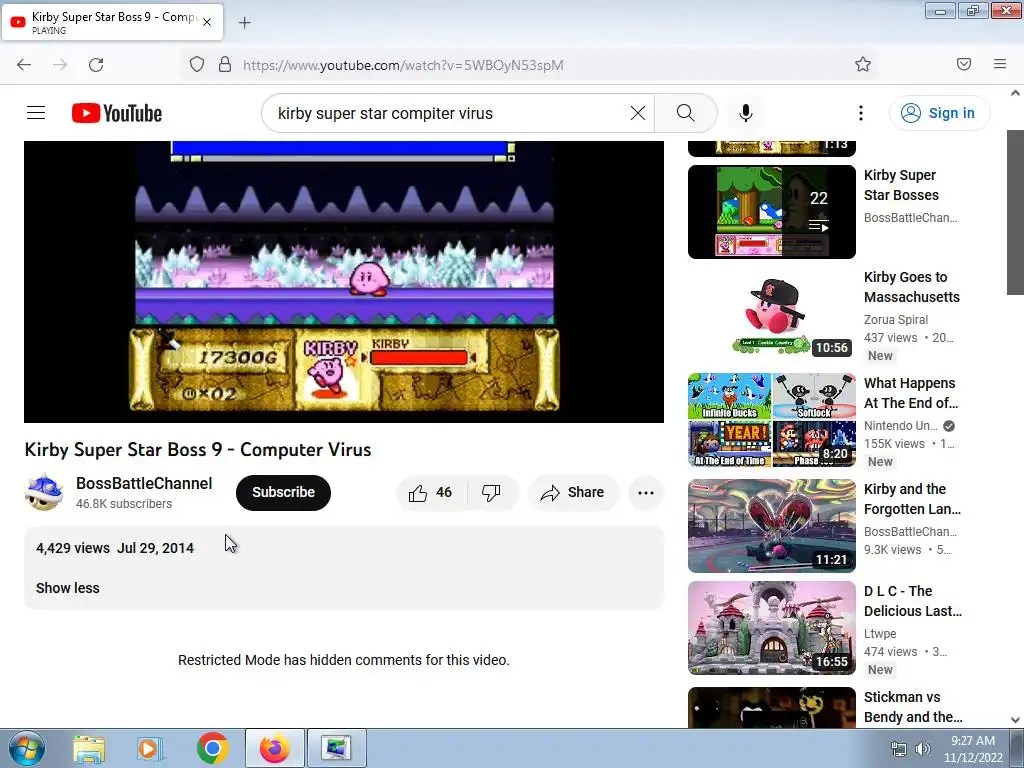
Task: Open Kirby and the Forgotten Land thumbnail
Action: click(x=772, y=526)
